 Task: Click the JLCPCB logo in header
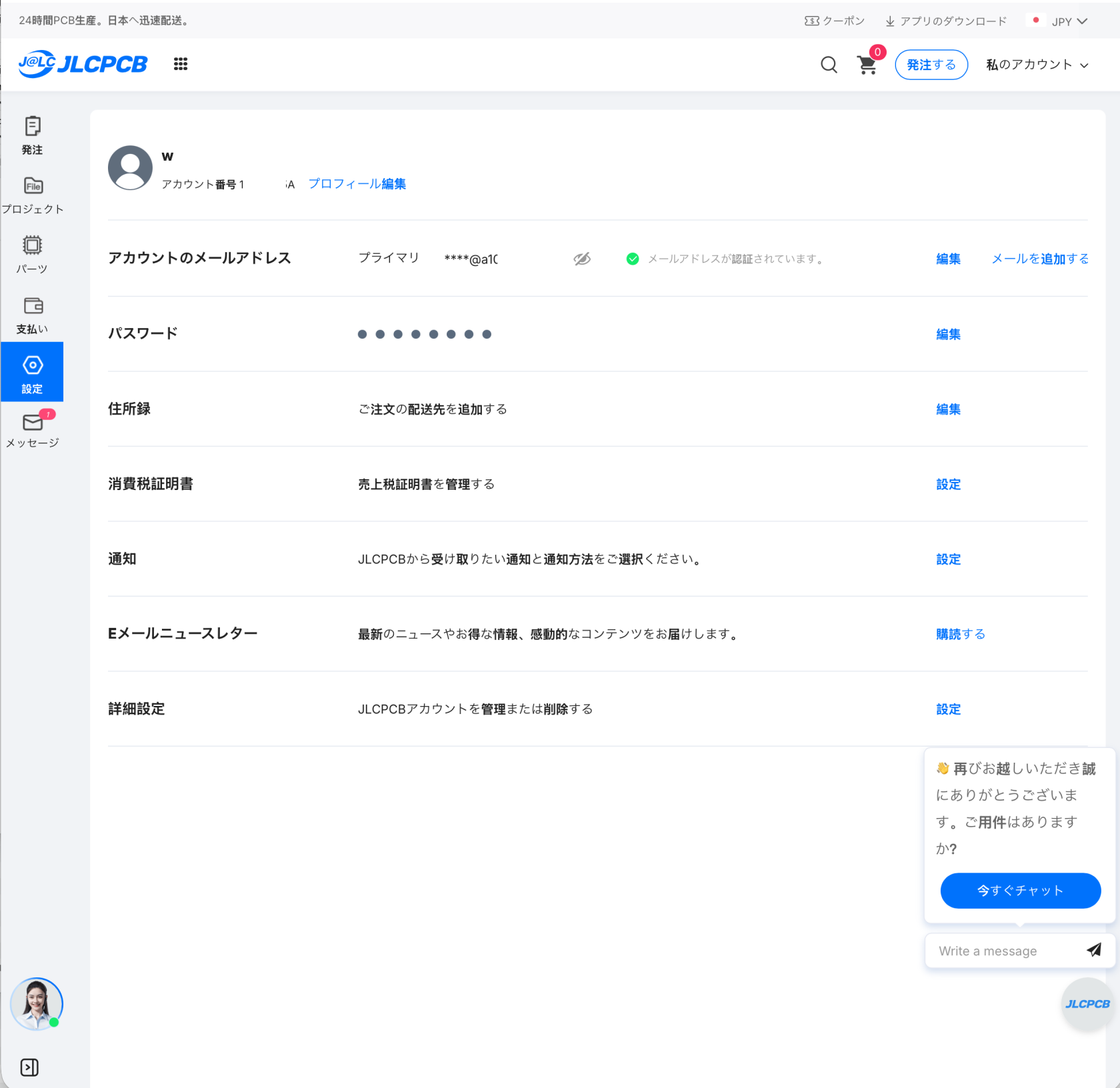pos(83,64)
